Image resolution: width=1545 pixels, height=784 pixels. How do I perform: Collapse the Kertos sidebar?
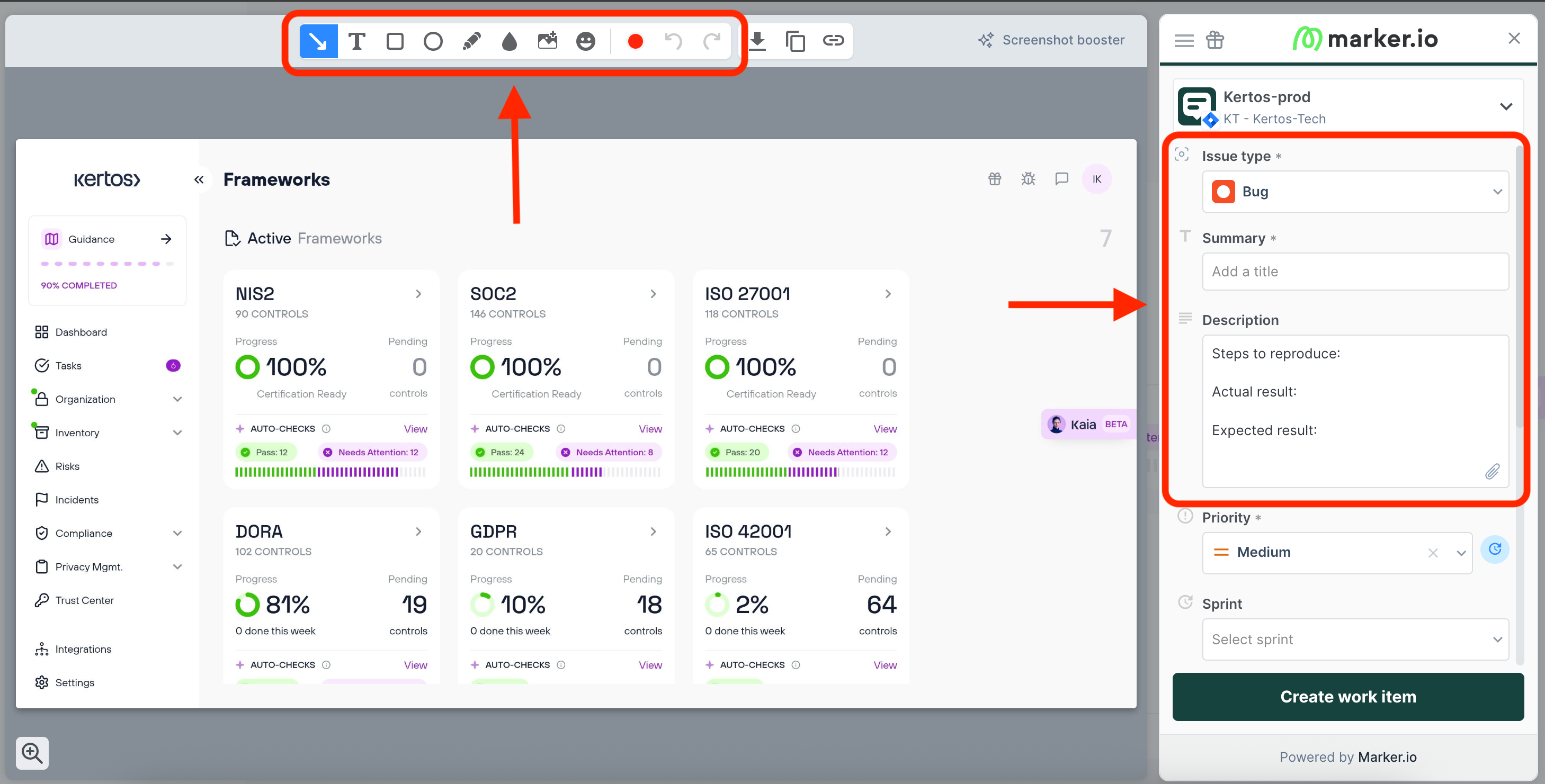pyautogui.click(x=199, y=179)
